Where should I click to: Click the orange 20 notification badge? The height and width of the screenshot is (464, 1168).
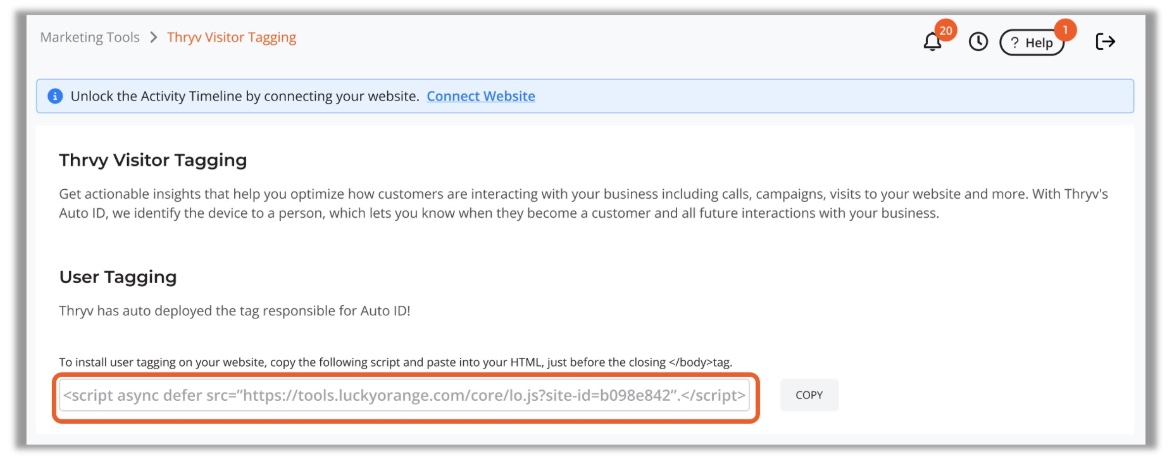click(946, 30)
